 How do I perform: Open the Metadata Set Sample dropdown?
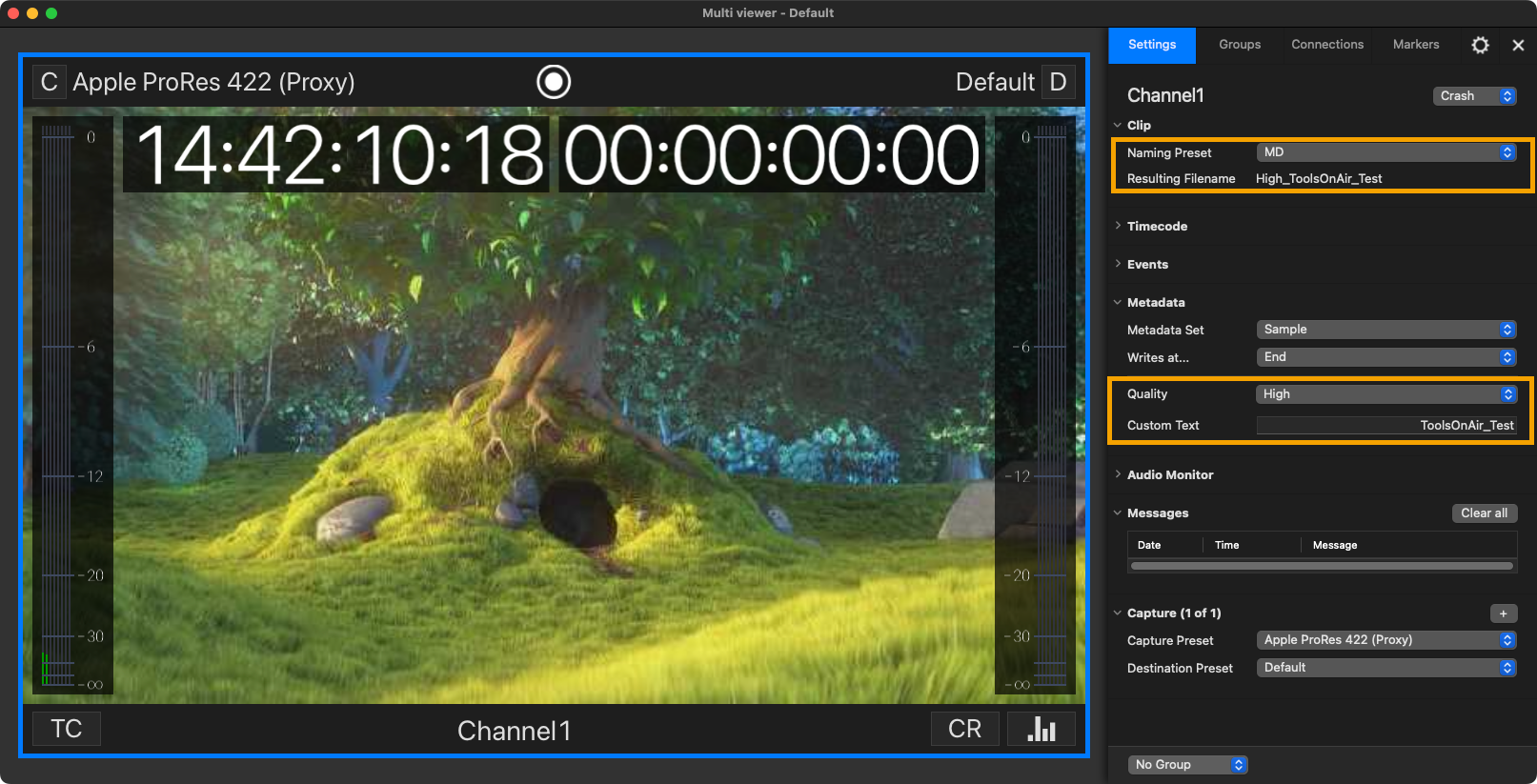coord(1386,330)
